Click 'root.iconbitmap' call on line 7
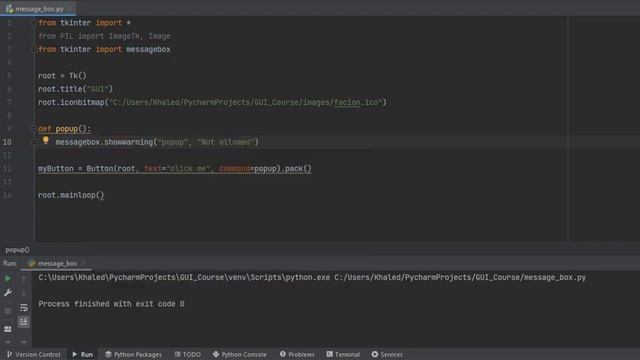The image size is (640, 360). pyautogui.click(x=71, y=102)
